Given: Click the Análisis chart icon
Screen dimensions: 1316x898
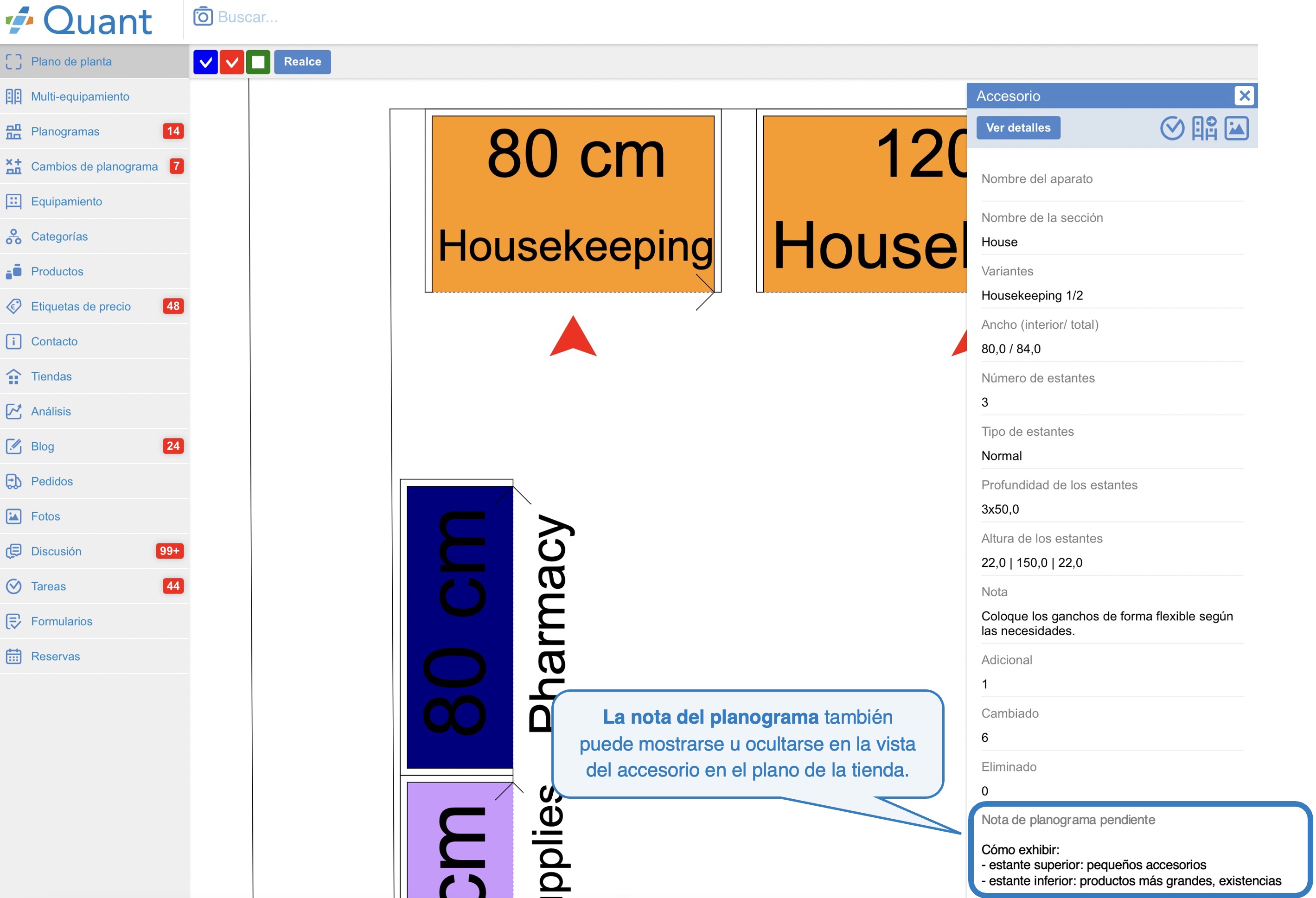Looking at the screenshot, I should coord(13,411).
